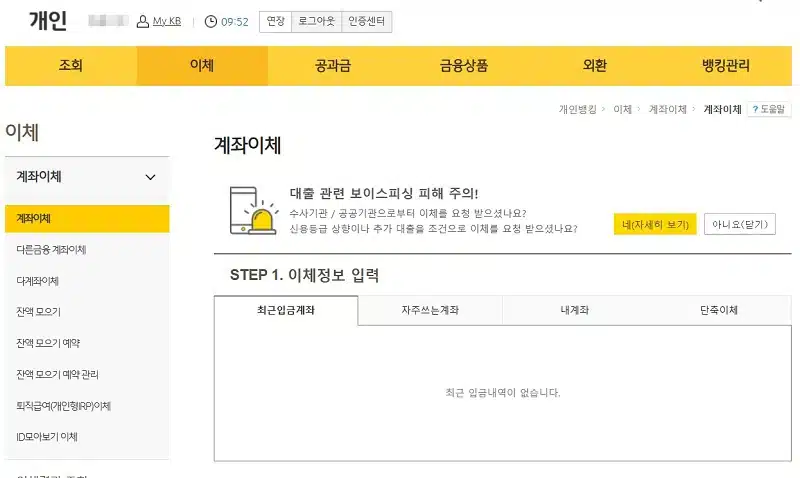Open the 인증센터 certificate center
This screenshot has height=478, width=800.
pyautogui.click(x=367, y=21)
